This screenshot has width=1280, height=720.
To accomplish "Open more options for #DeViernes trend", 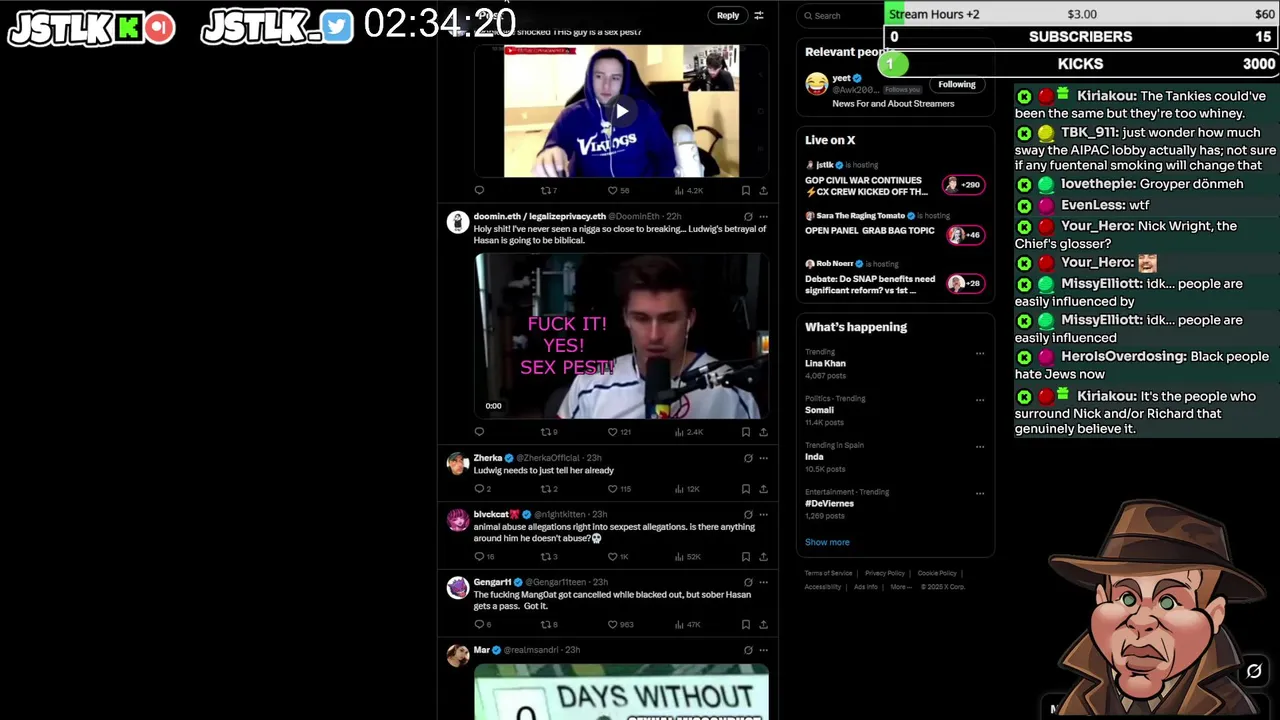I will (980, 493).
